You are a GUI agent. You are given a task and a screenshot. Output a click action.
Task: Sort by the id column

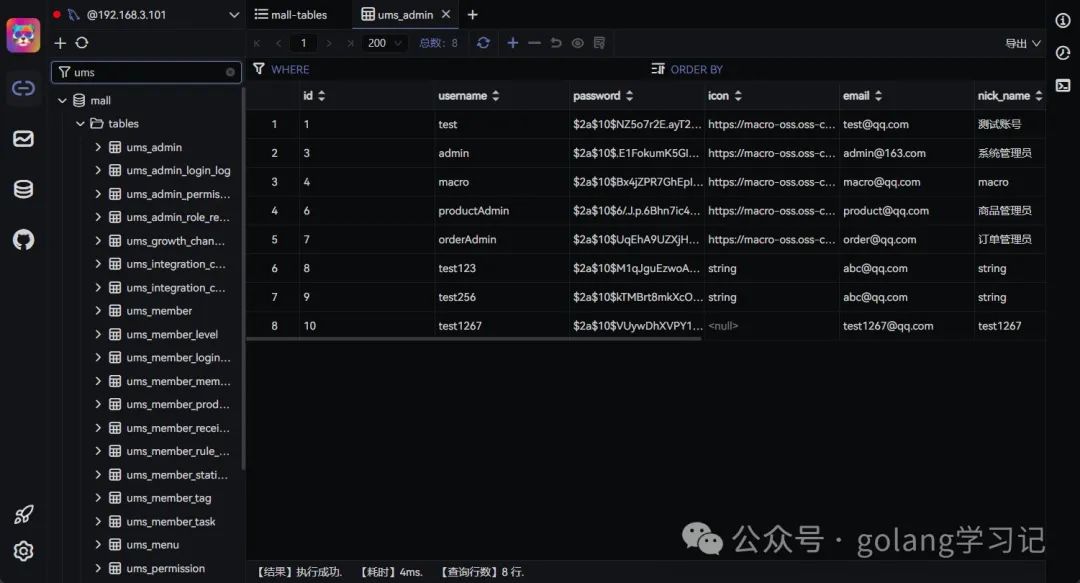[321, 96]
